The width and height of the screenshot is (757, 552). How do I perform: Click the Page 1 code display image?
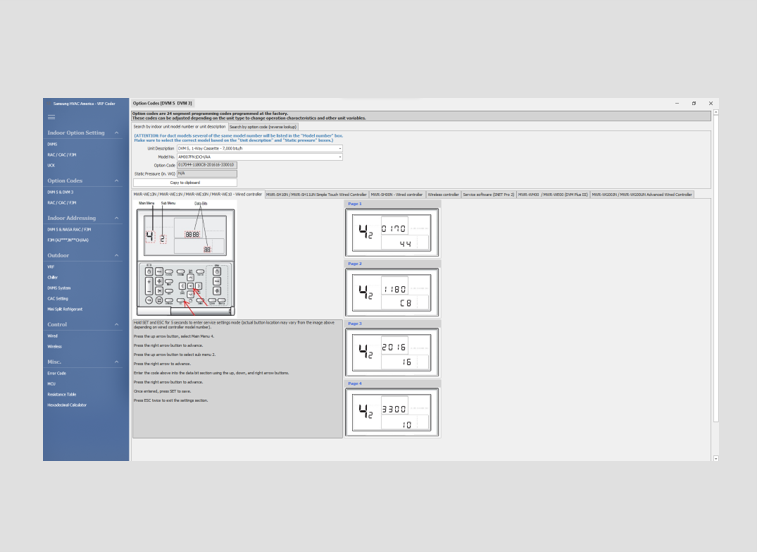click(x=392, y=235)
